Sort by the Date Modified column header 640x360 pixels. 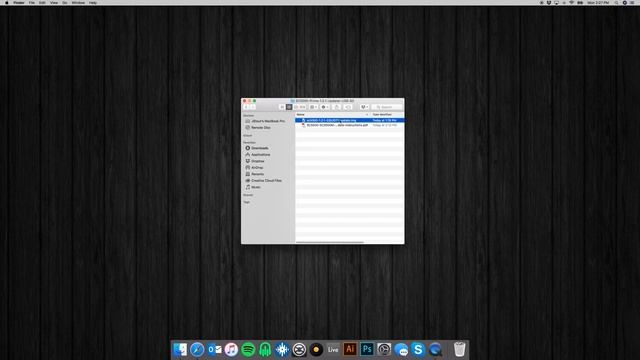point(387,115)
